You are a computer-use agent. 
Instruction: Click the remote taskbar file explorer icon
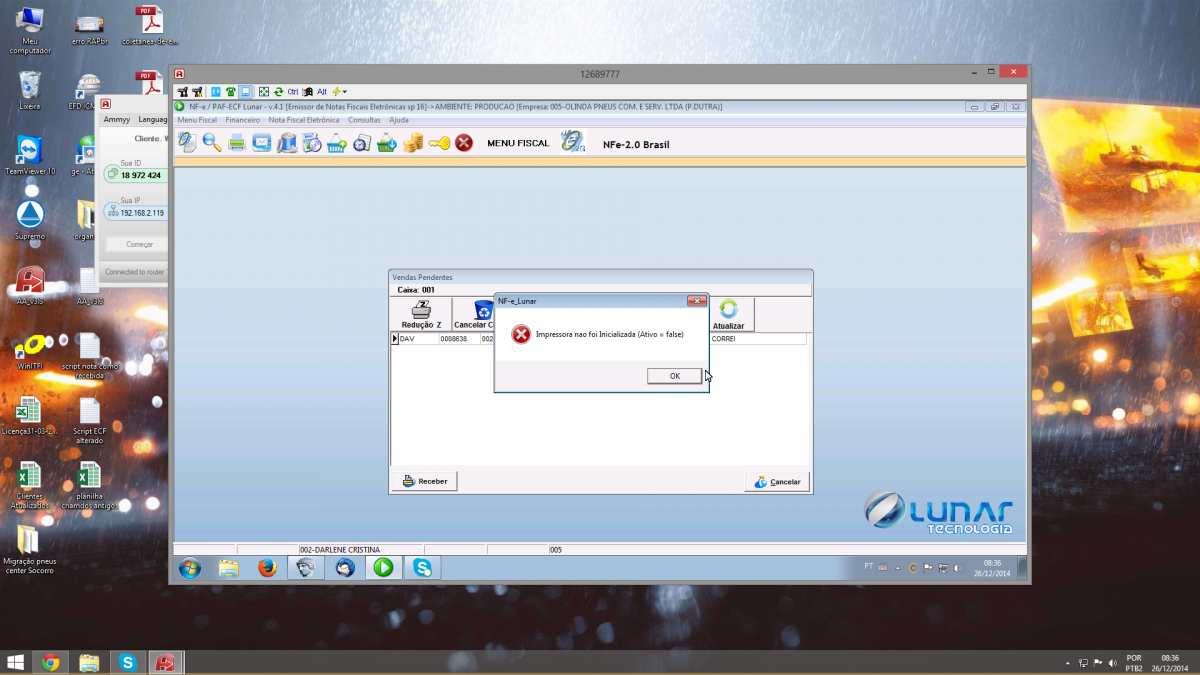tap(229, 568)
